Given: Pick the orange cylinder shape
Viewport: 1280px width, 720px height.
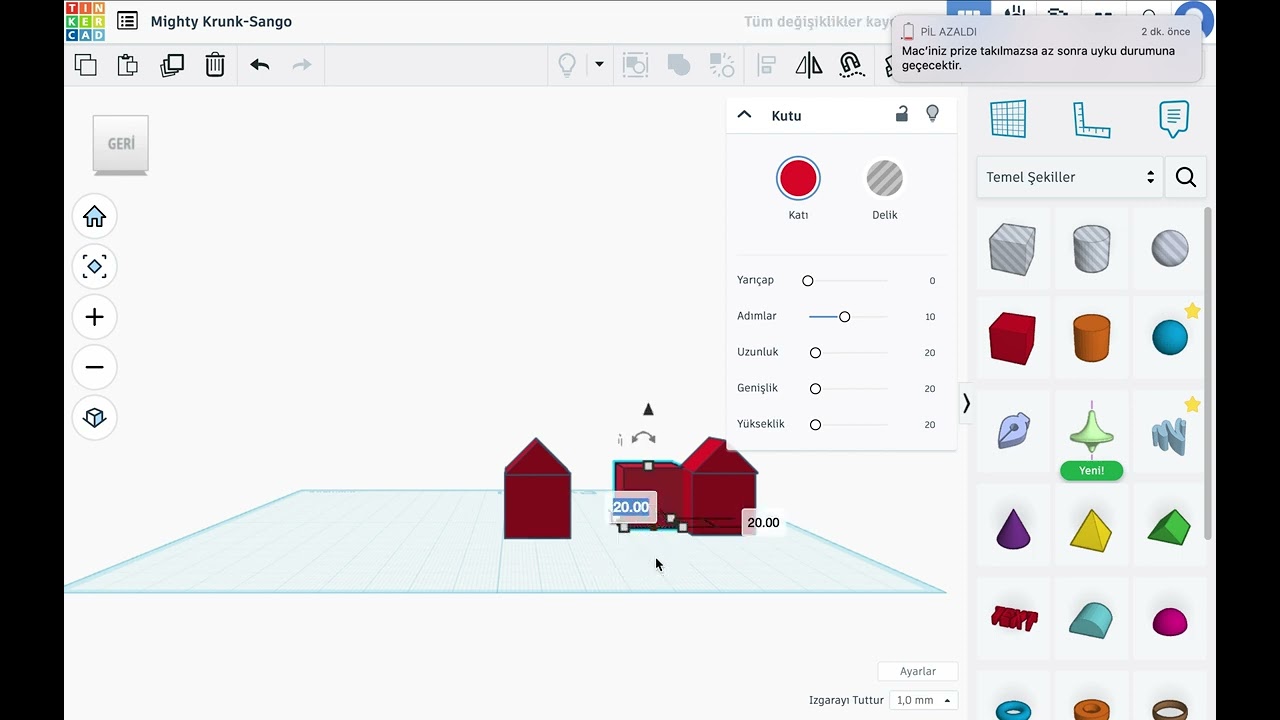Looking at the screenshot, I should point(1091,338).
